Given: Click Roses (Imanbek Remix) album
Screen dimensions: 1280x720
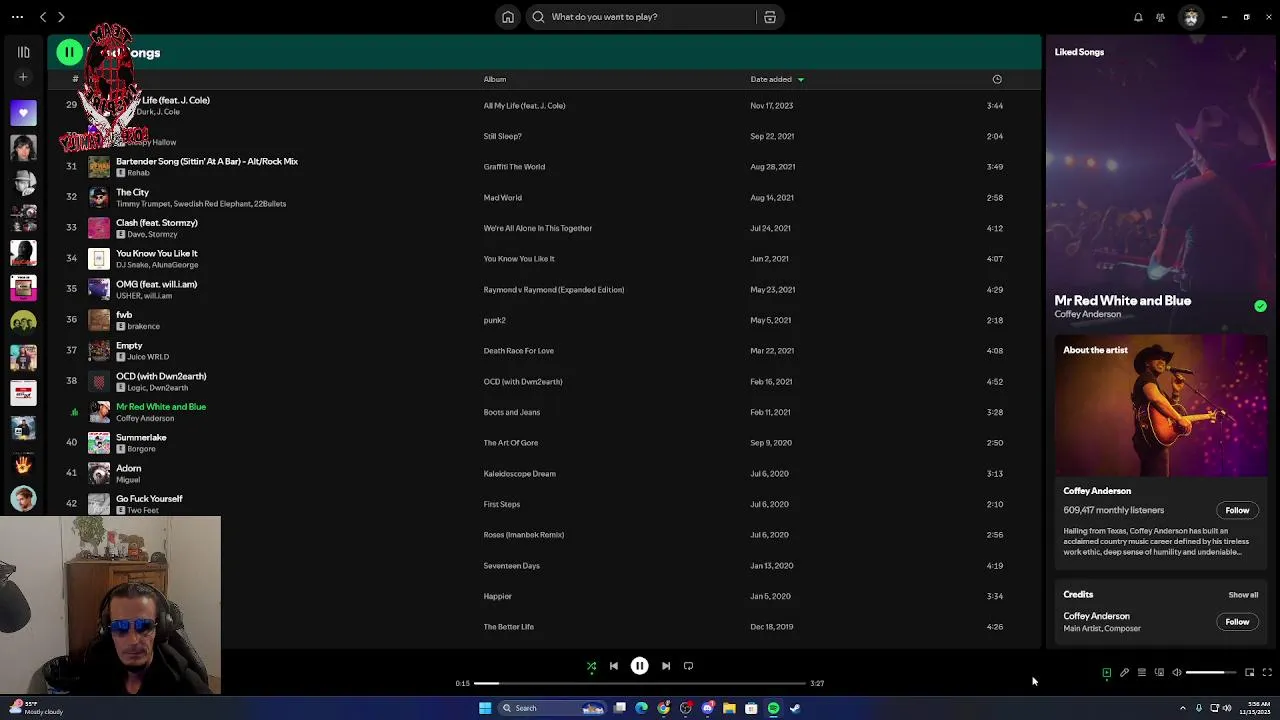Looking at the screenshot, I should tap(523, 535).
